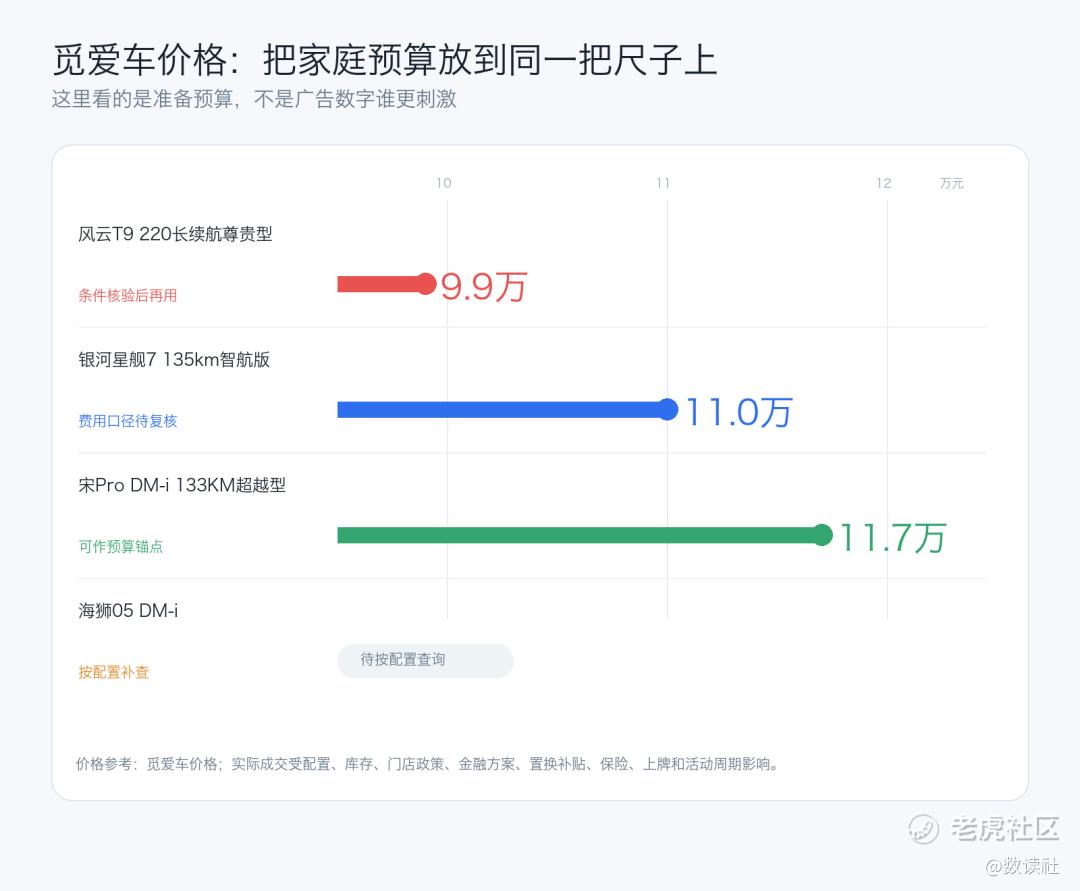Select the 宋Pro DM-i 133KM超越型 row label
The width and height of the screenshot is (1080, 891).
tap(182, 485)
